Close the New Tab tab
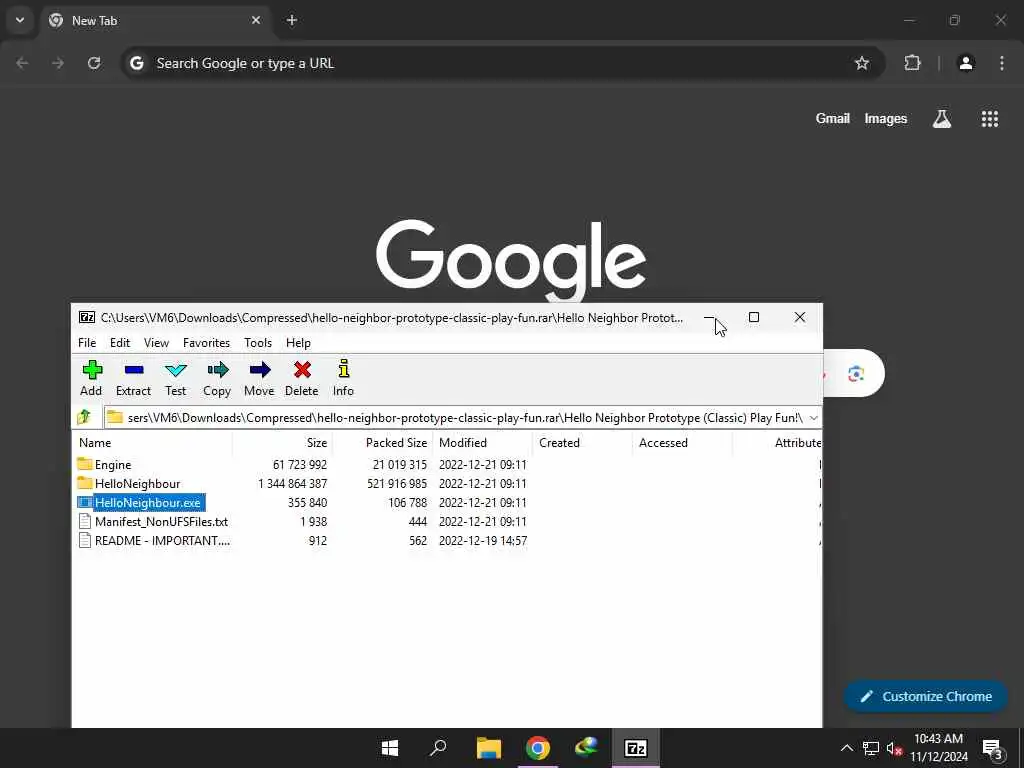1024x768 pixels. pos(256,20)
